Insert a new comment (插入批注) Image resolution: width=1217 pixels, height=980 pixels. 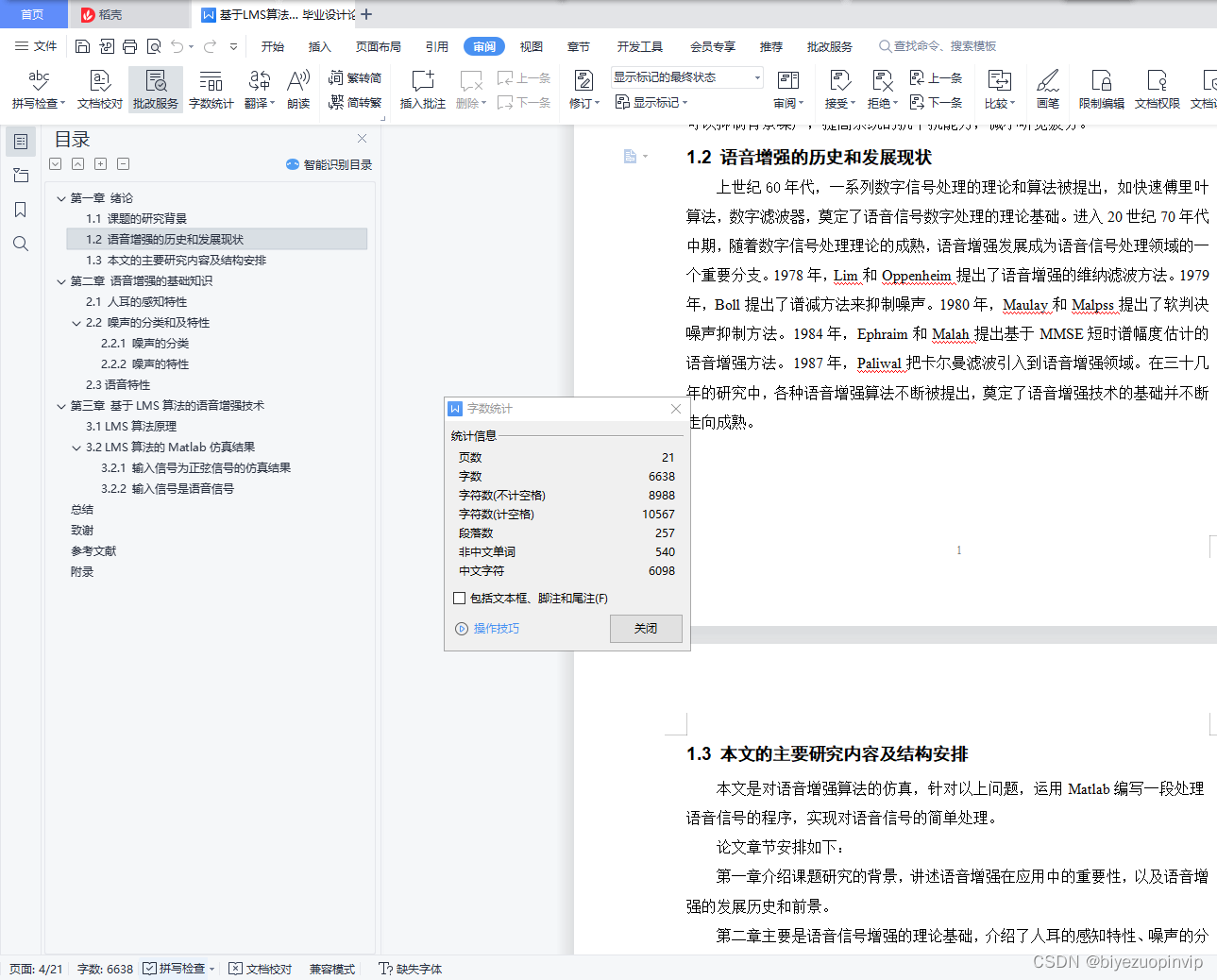coord(422,90)
